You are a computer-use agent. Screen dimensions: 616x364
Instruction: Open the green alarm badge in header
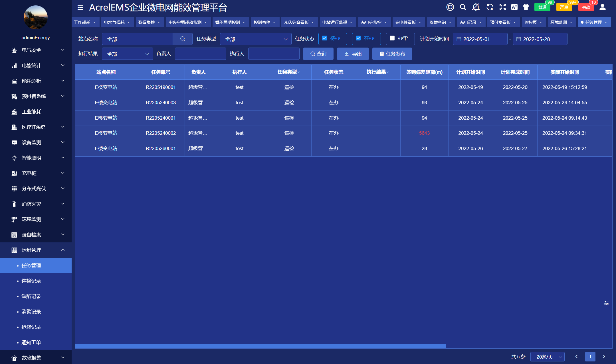pyautogui.click(x=542, y=7)
